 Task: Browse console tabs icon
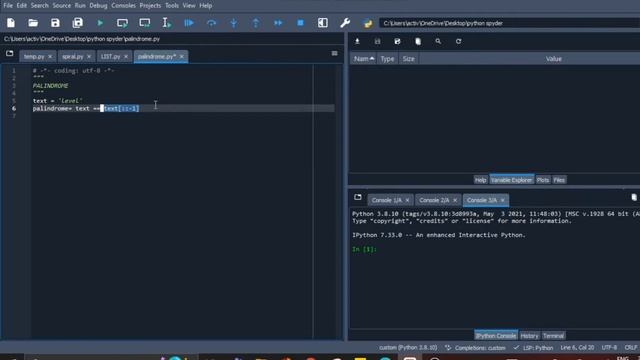click(358, 197)
